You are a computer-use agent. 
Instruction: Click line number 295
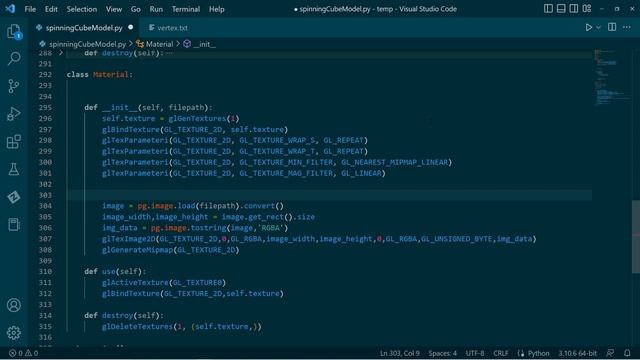(45, 107)
